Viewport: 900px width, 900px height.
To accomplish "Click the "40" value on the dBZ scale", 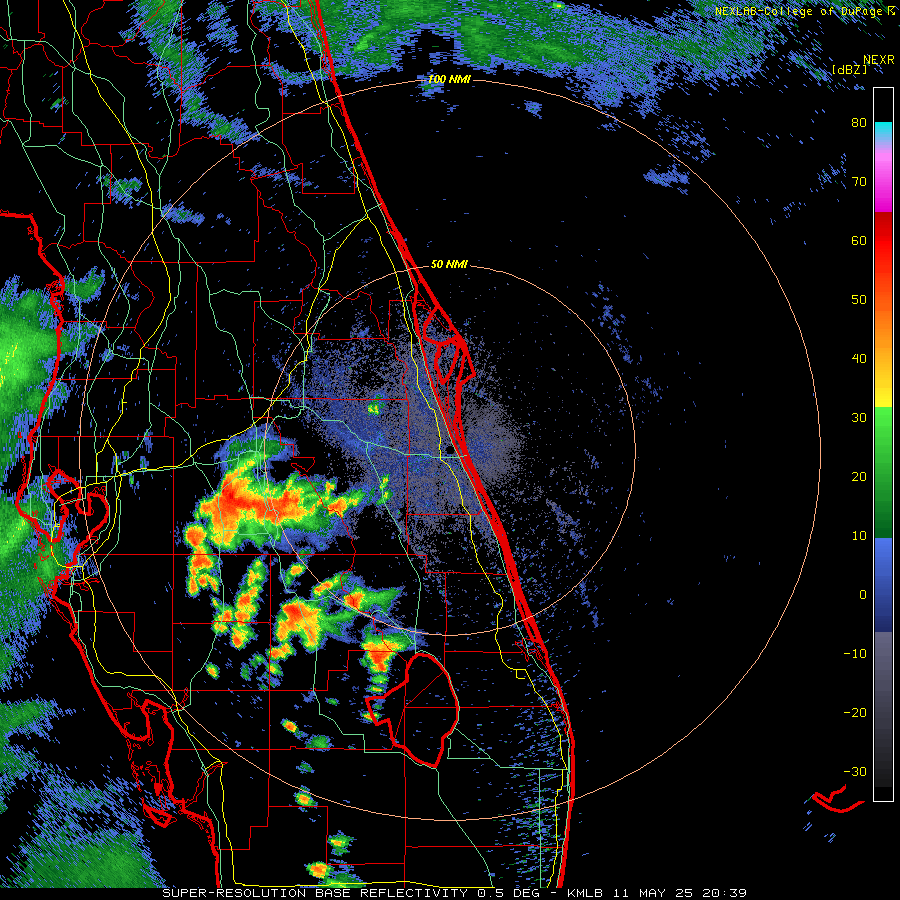I will click(859, 359).
